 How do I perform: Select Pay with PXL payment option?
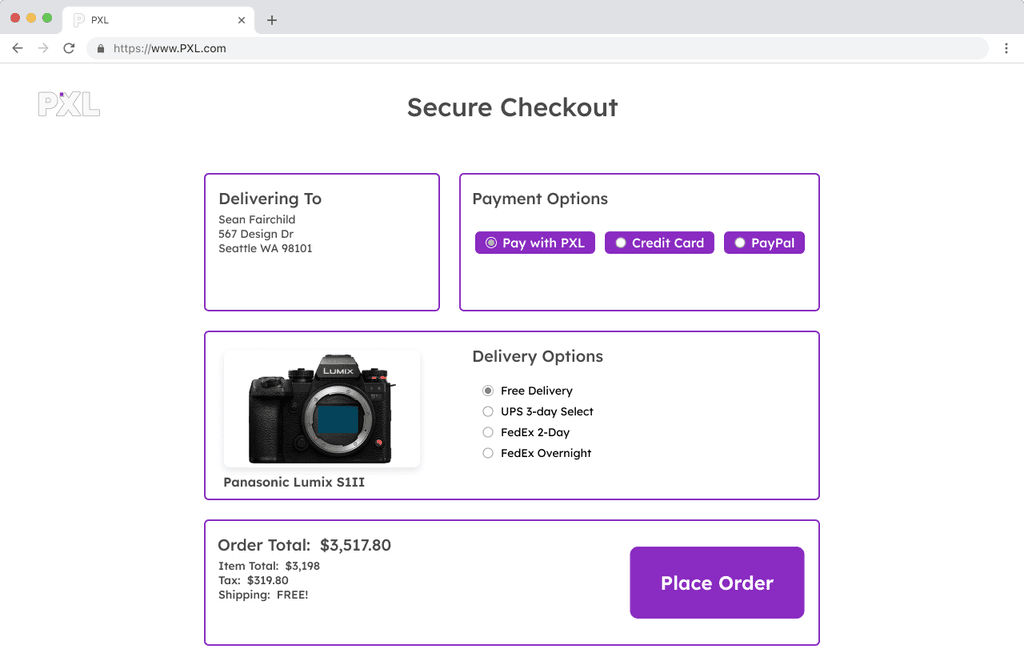click(x=535, y=243)
